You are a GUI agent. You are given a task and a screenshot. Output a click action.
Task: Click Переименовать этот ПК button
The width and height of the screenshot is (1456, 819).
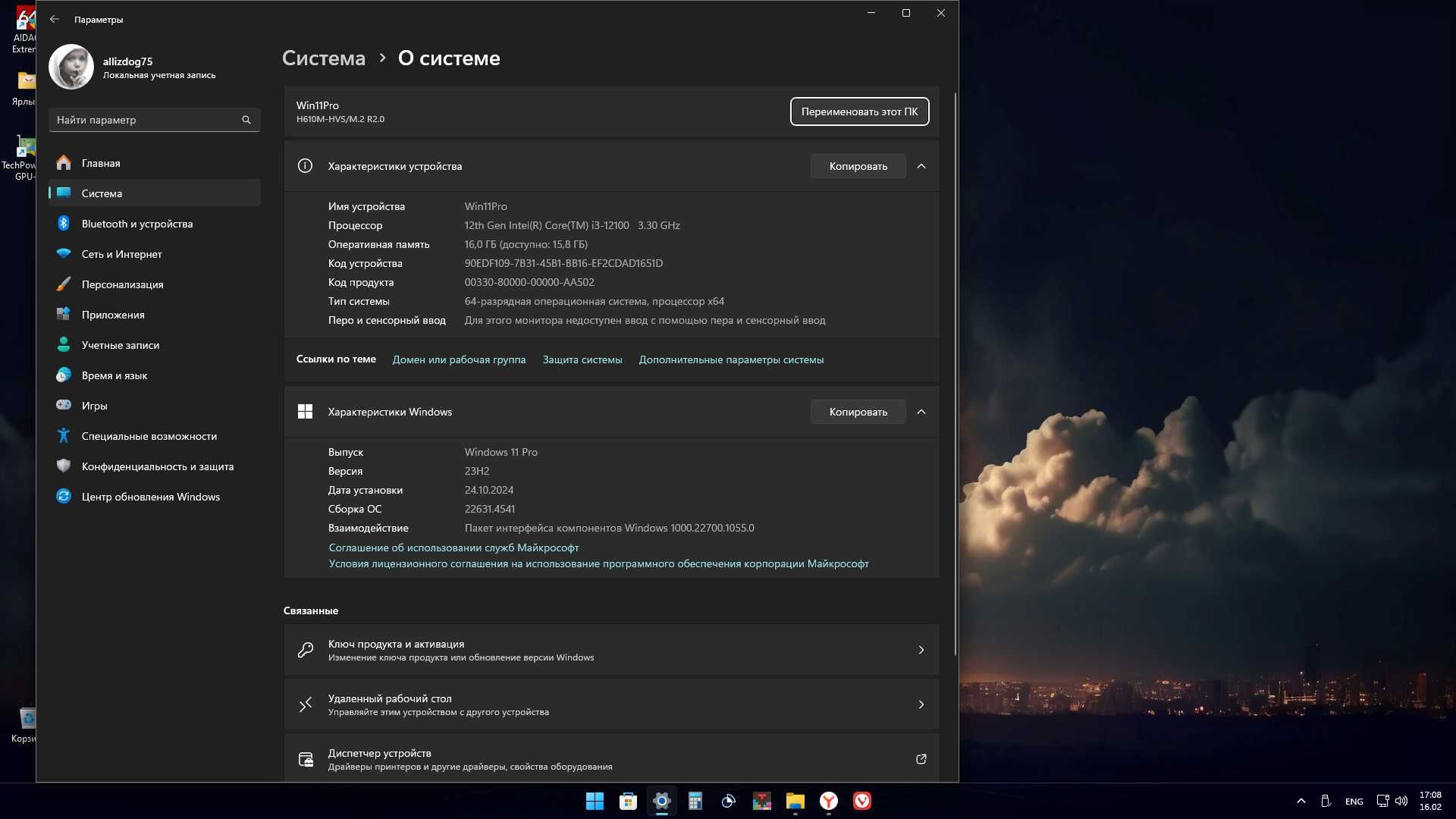[859, 111]
